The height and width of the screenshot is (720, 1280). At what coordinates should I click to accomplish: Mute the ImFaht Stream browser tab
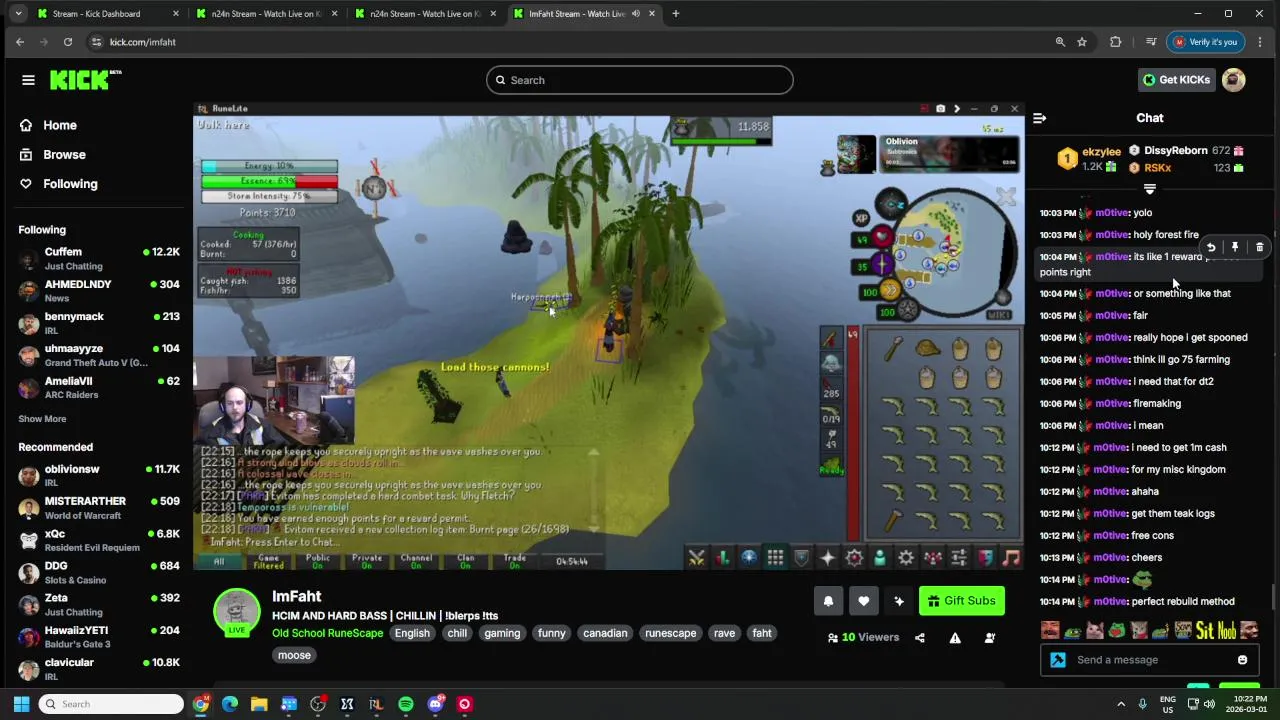coord(635,14)
